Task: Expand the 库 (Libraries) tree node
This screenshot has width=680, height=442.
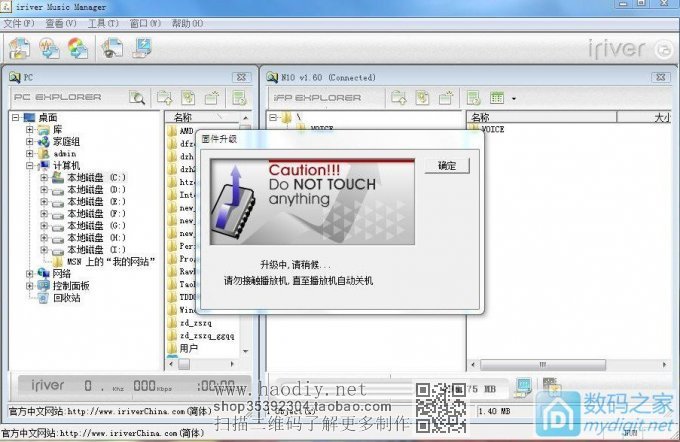Action: coord(30,129)
